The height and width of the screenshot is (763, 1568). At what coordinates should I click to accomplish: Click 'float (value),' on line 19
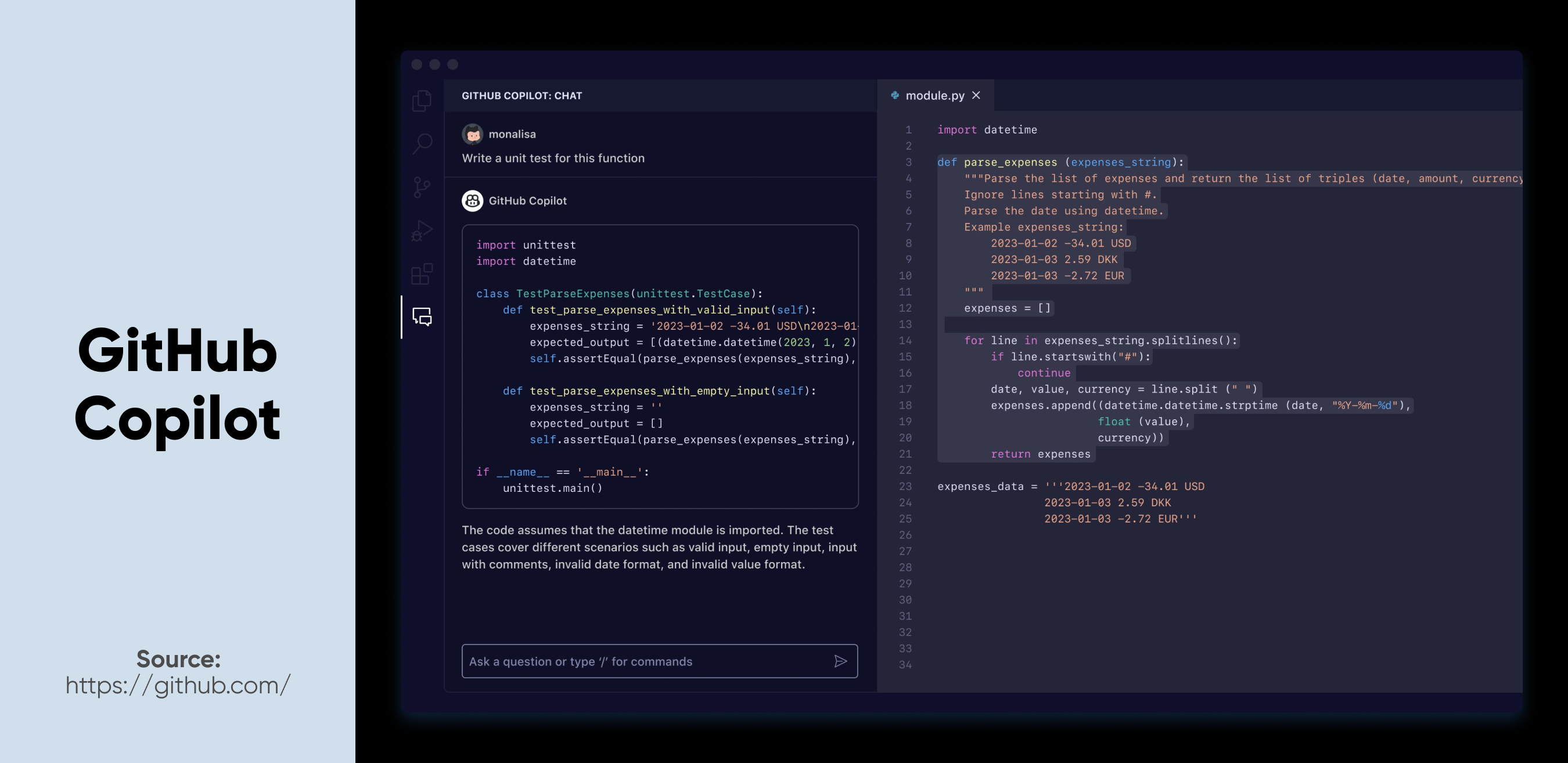[1143, 421]
